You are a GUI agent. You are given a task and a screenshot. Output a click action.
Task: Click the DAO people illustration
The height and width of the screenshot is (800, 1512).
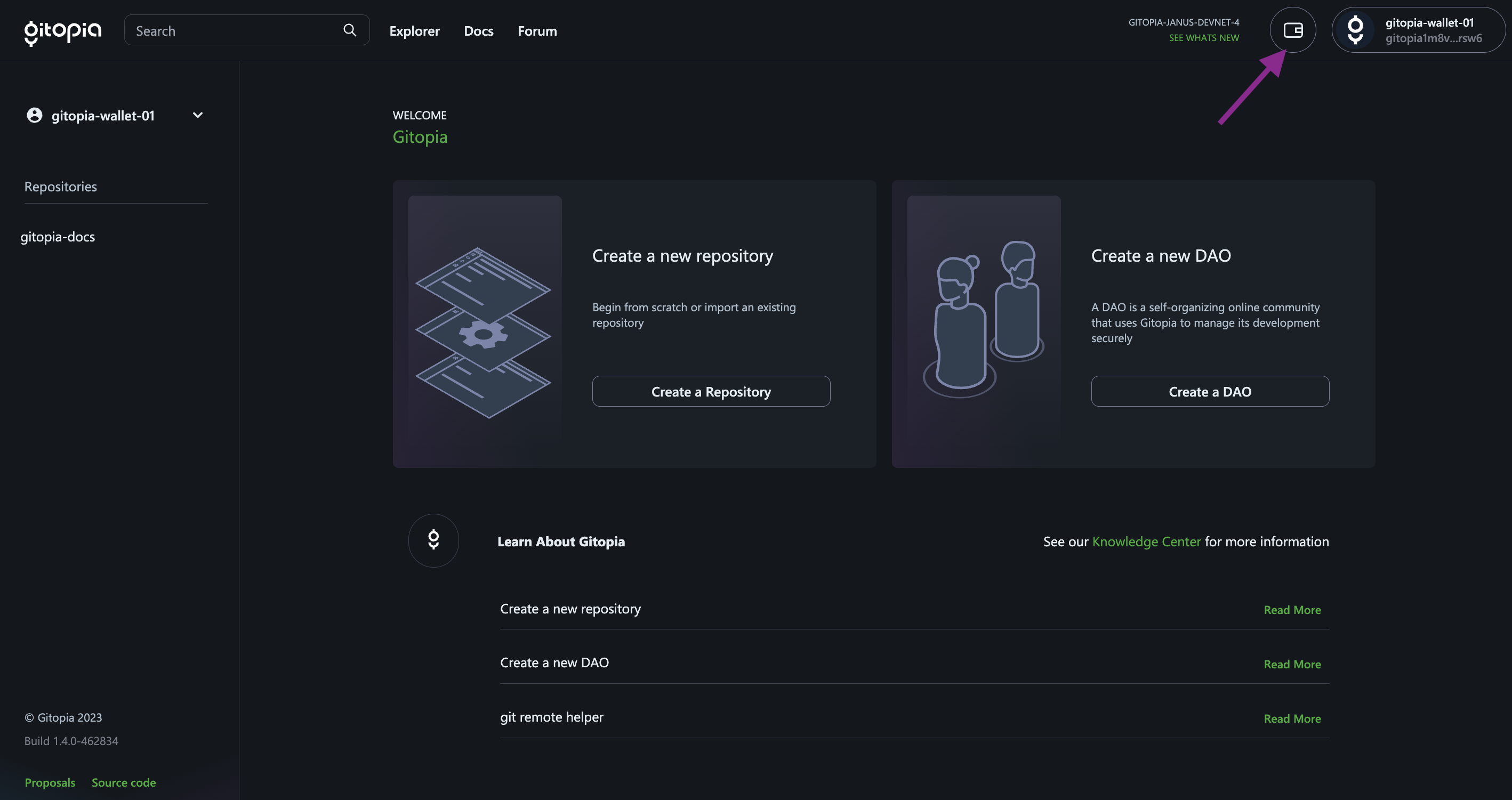pyautogui.click(x=984, y=319)
